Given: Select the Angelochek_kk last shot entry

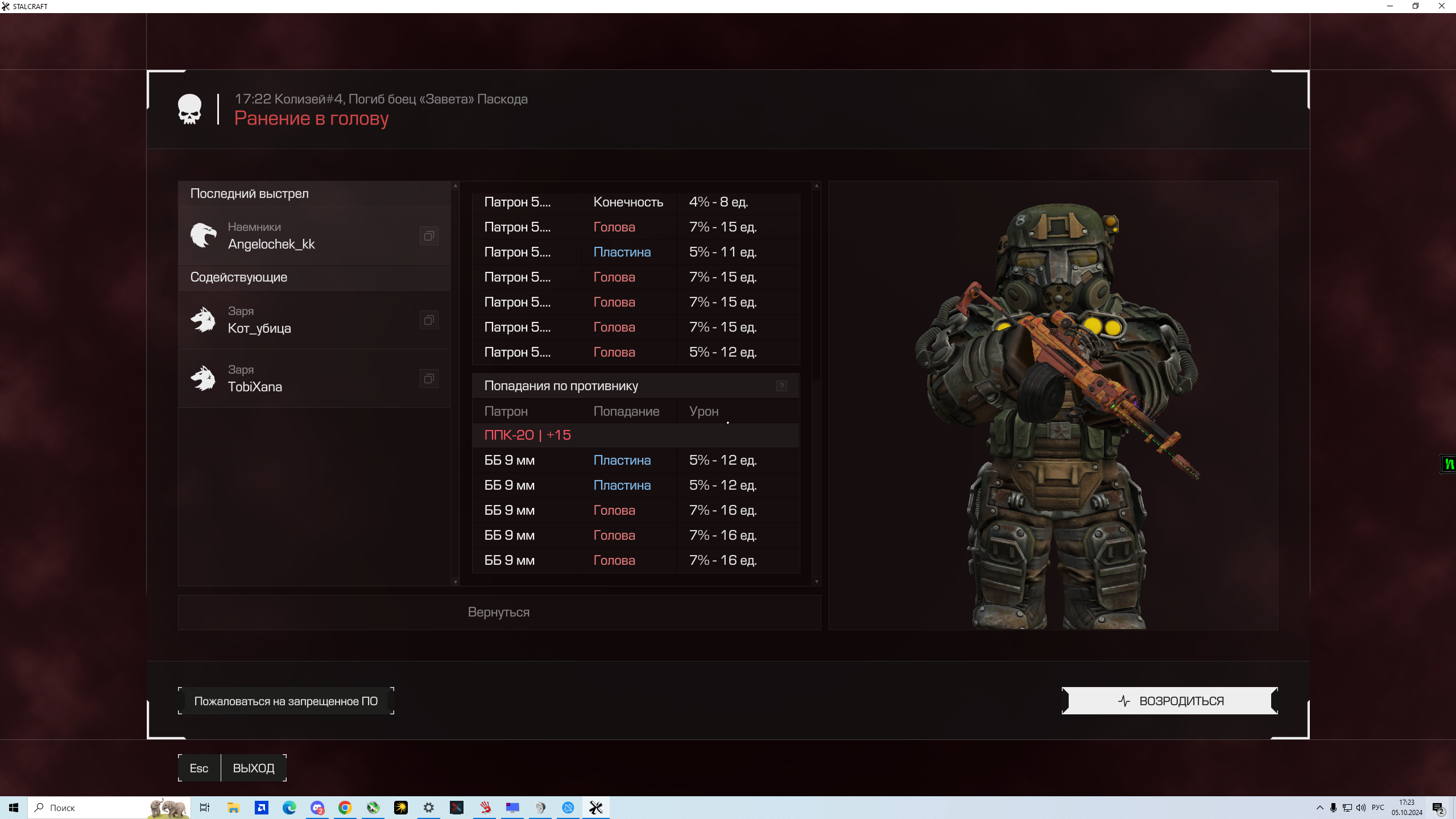Looking at the screenshot, I should (x=315, y=235).
